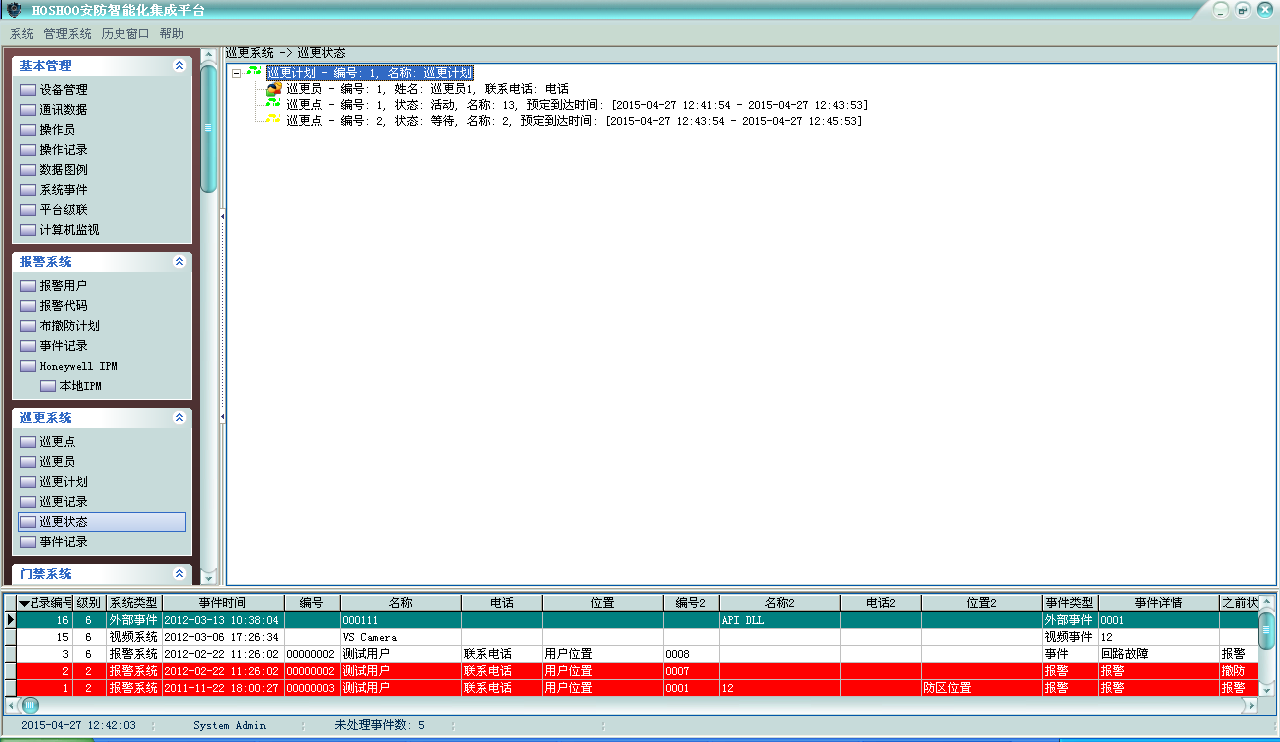The width and height of the screenshot is (1280, 742).
Task: Collapse the 基本管理 panel section
Action: click(x=179, y=66)
